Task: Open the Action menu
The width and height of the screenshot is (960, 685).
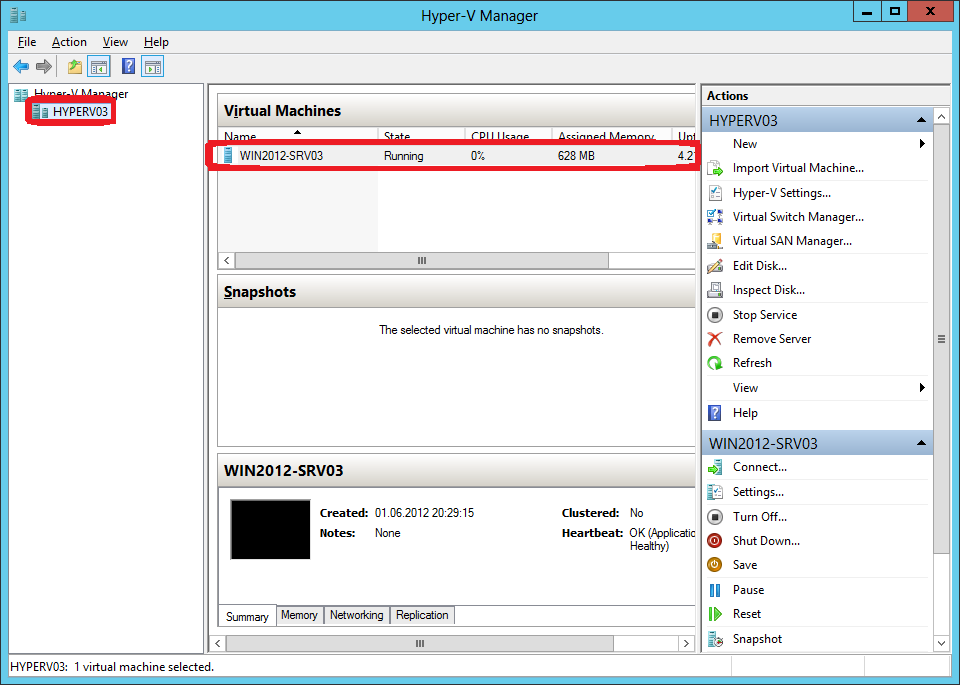Action: (69, 42)
